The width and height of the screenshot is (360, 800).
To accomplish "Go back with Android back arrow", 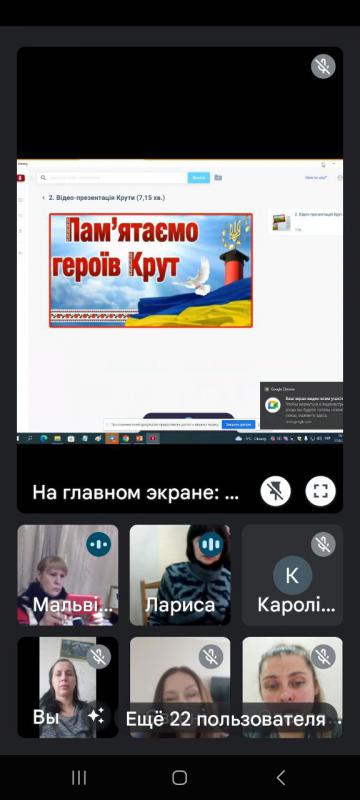I will tap(280, 778).
